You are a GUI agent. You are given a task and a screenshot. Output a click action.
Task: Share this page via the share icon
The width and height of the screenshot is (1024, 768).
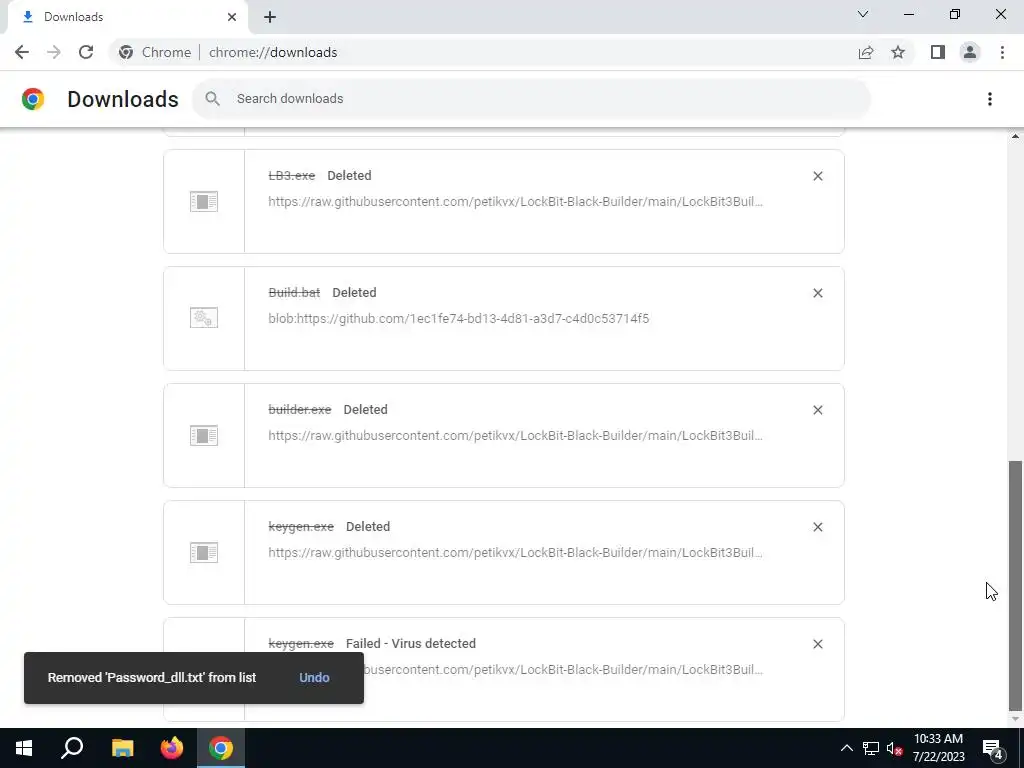click(866, 52)
